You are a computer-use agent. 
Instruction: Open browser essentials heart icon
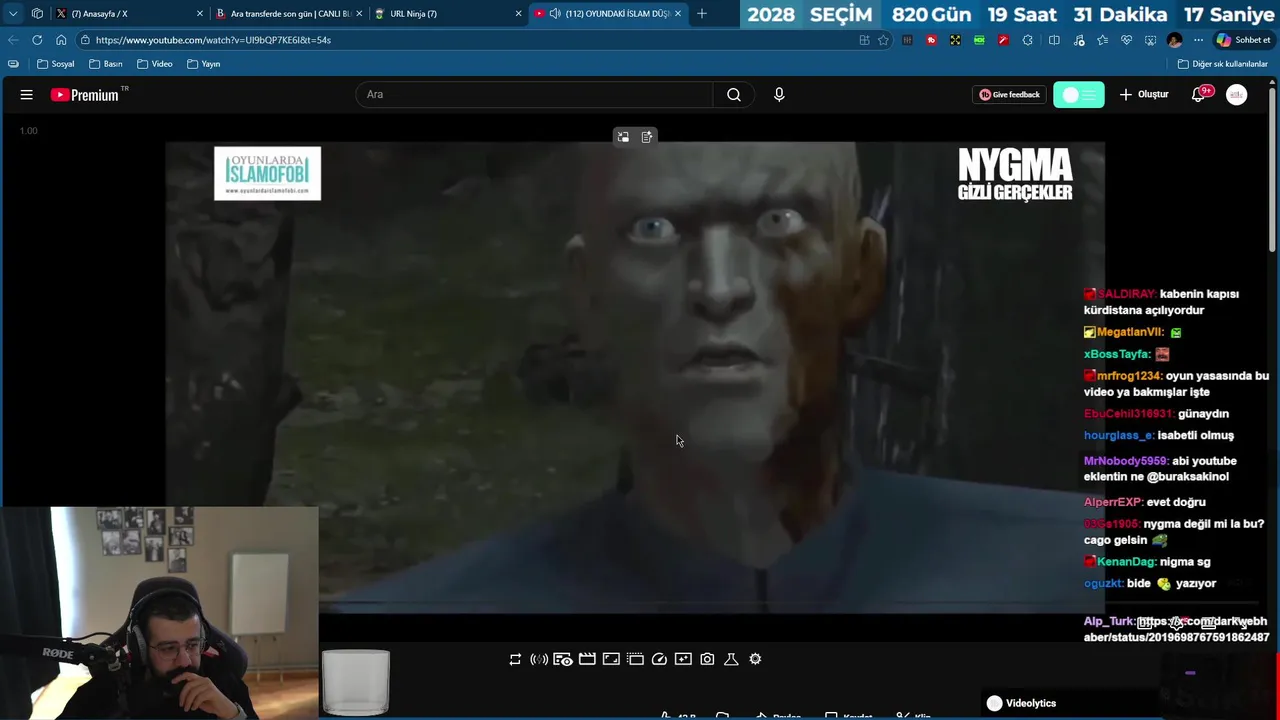(x=1126, y=40)
